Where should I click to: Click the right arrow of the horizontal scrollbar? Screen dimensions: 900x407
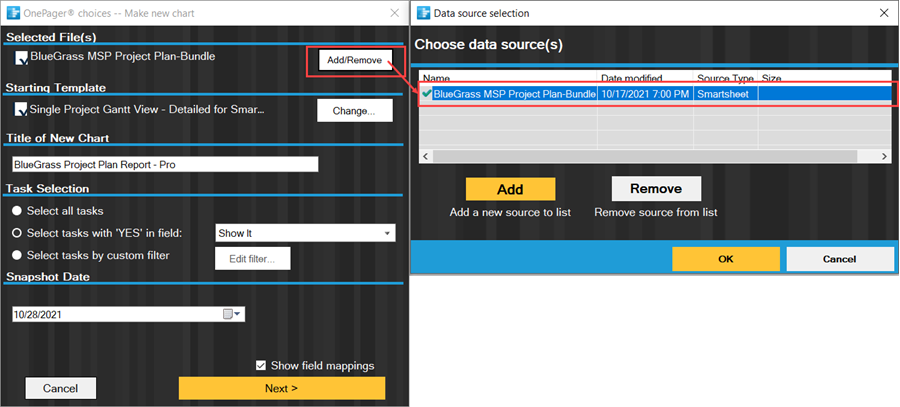click(885, 156)
